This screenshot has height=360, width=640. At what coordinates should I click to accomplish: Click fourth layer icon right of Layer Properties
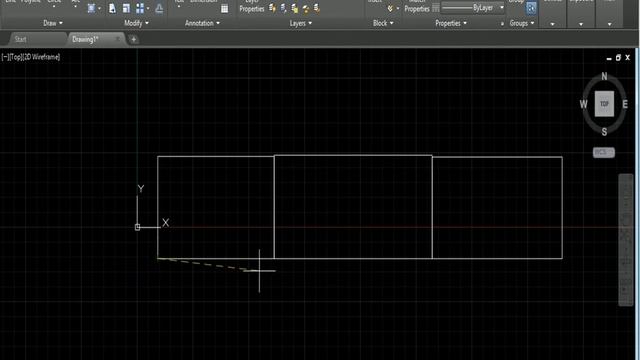point(305,8)
